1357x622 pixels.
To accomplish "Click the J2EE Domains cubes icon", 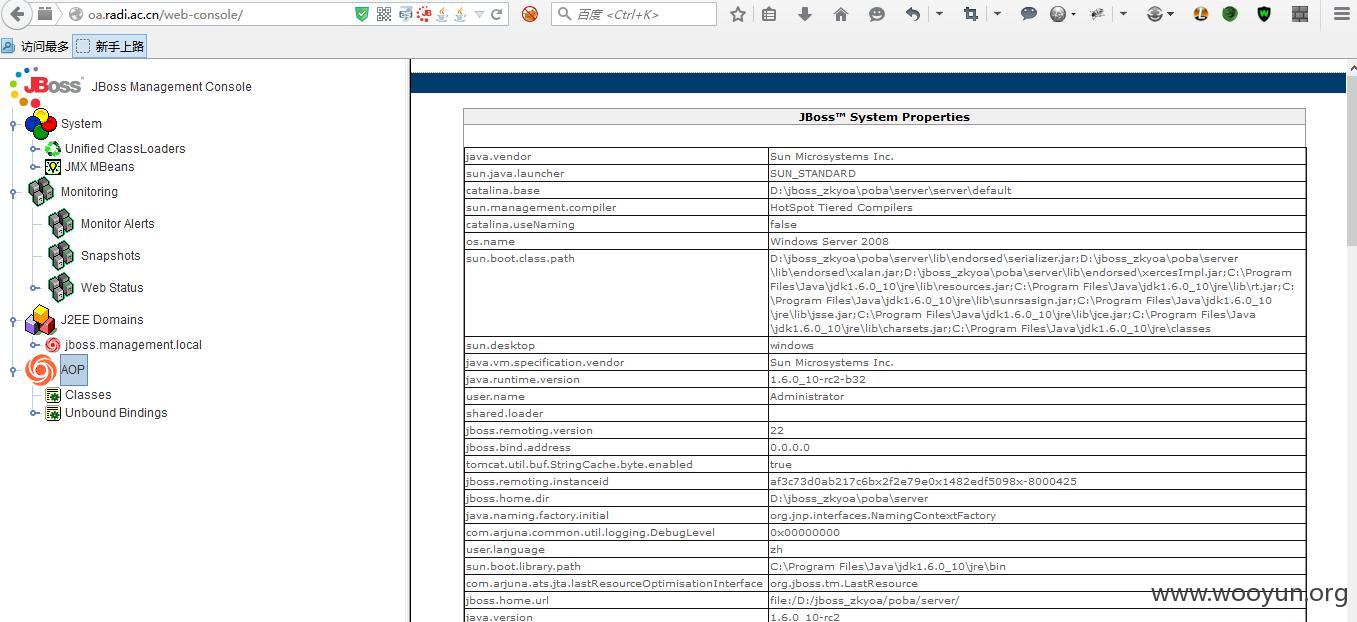I will pyautogui.click(x=41, y=320).
